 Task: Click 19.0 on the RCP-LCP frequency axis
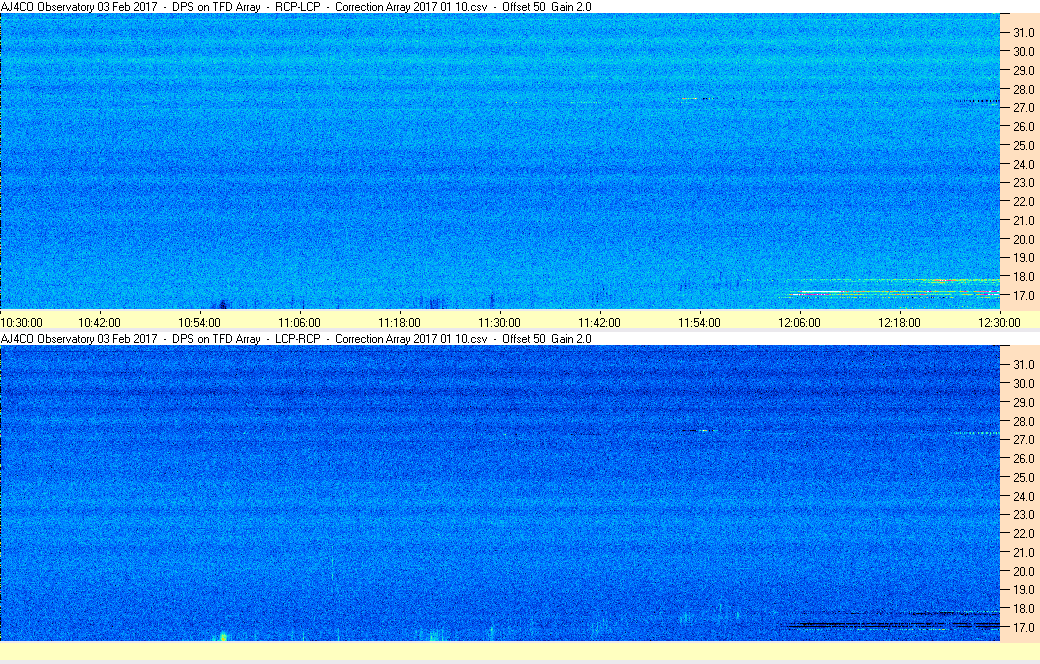(1023, 258)
